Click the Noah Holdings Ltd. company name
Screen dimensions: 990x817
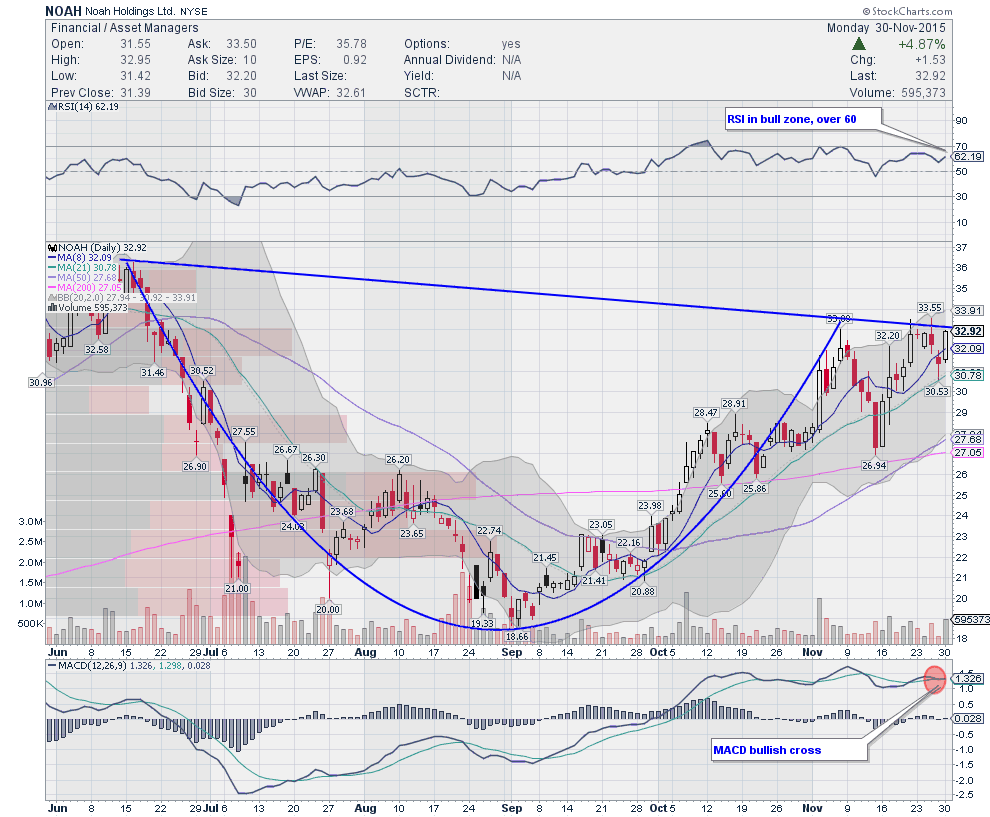(130, 11)
